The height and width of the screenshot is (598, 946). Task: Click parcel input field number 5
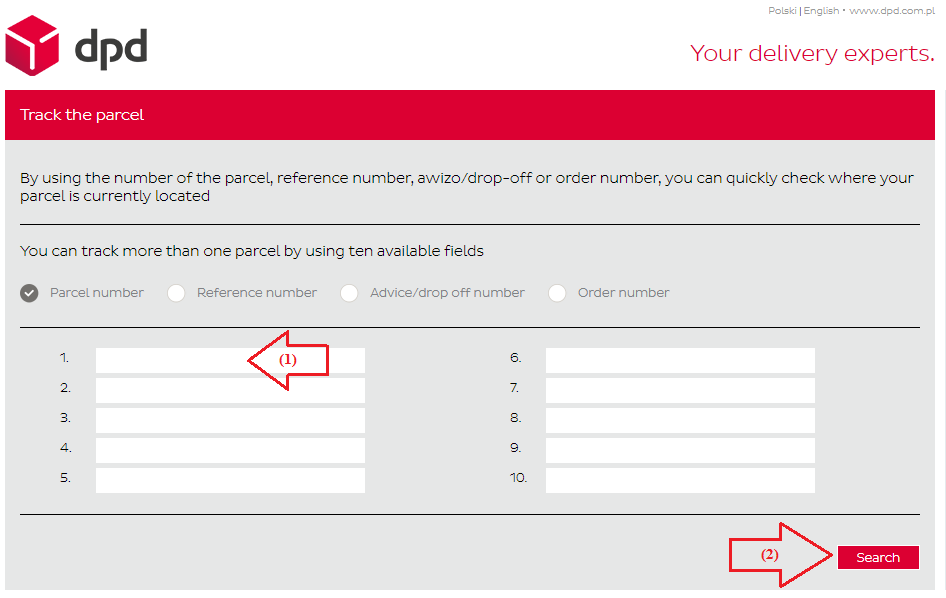tap(230, 480)
